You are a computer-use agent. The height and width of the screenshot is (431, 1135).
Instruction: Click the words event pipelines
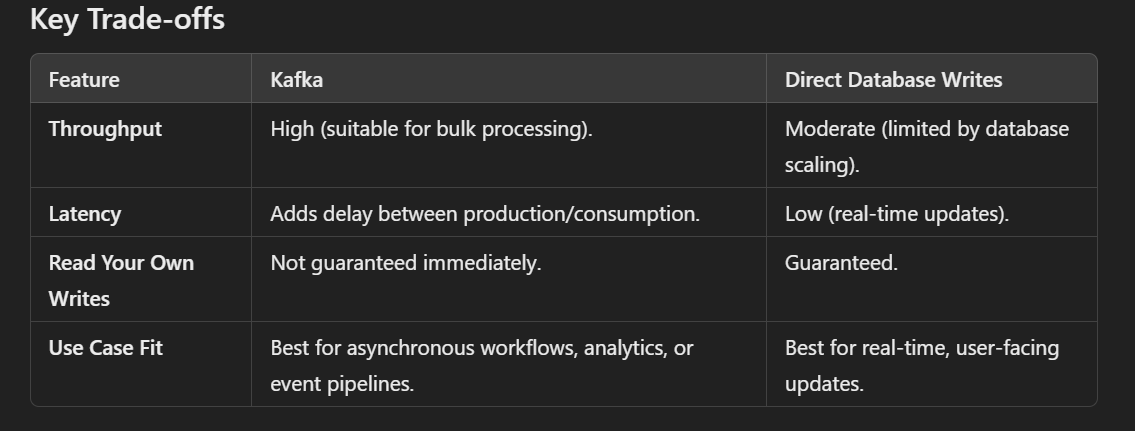(342, 384)
